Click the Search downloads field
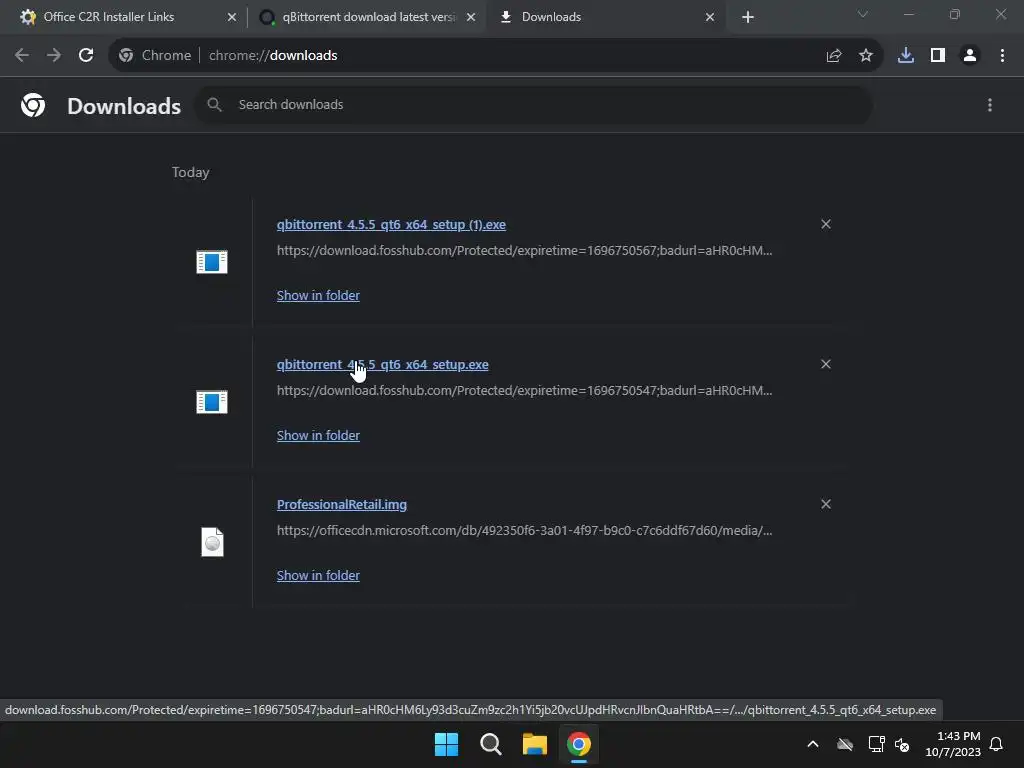 click(533, 104)
